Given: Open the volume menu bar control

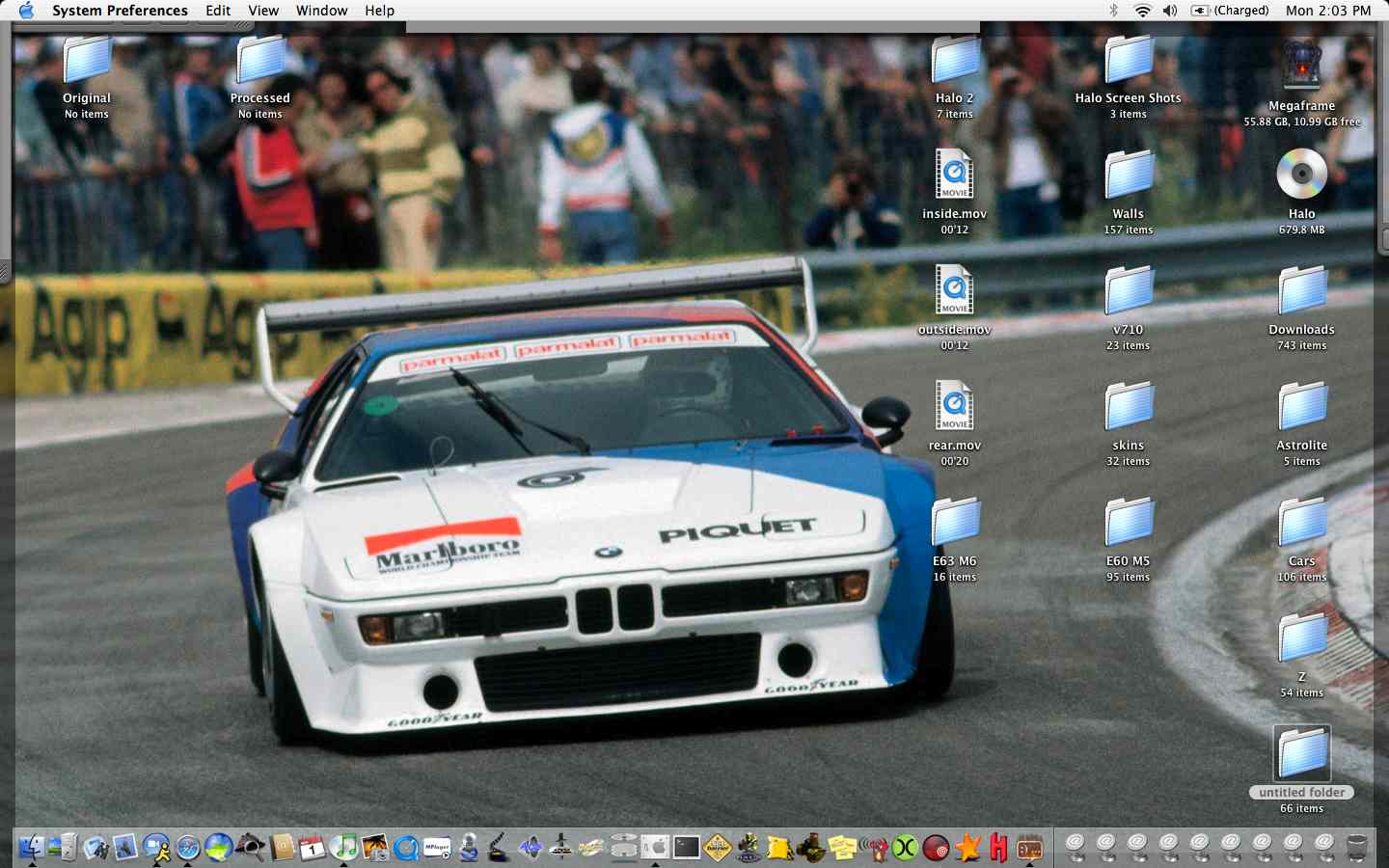Looking at the screenshot, I should (1170, 11).
